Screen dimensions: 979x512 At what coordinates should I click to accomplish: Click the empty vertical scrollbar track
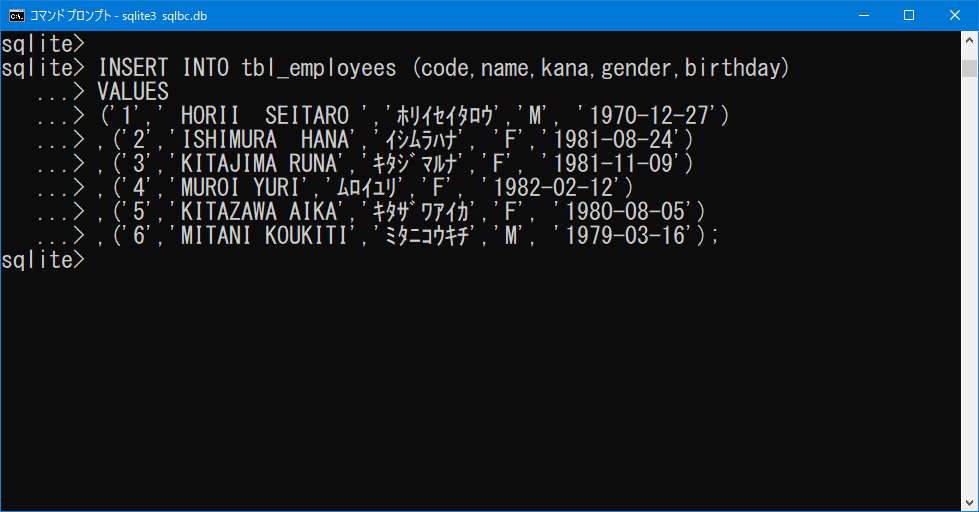click(969, 287)
